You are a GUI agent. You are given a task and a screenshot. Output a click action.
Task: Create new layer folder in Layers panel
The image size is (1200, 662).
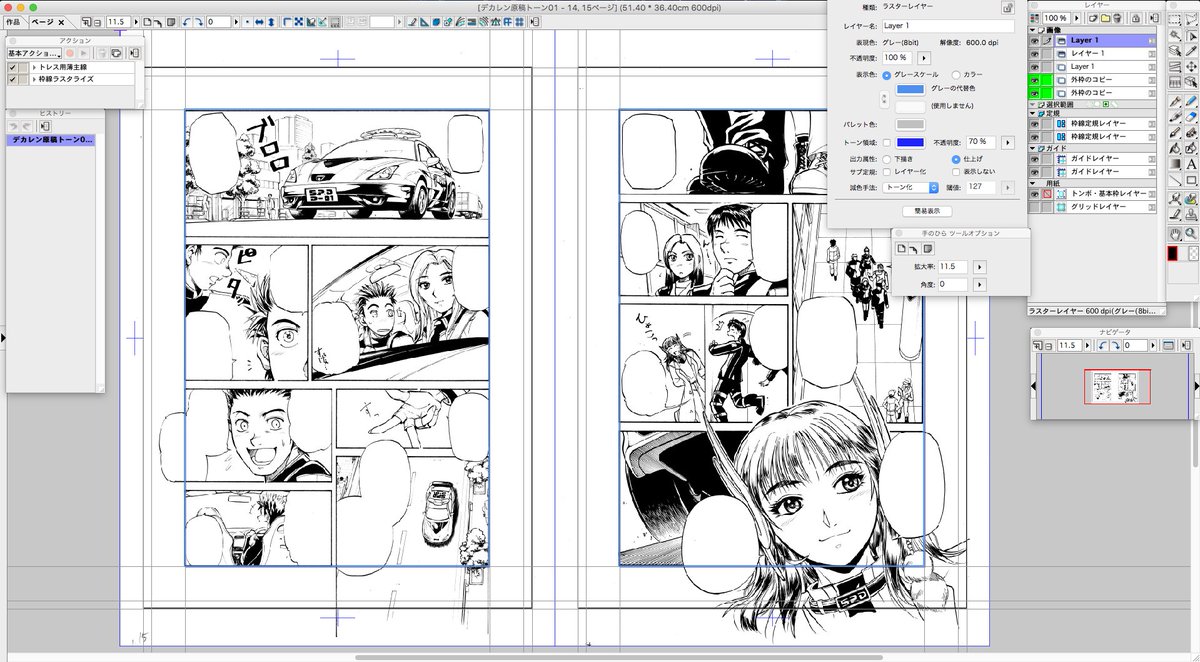[x=1105, y=18]
